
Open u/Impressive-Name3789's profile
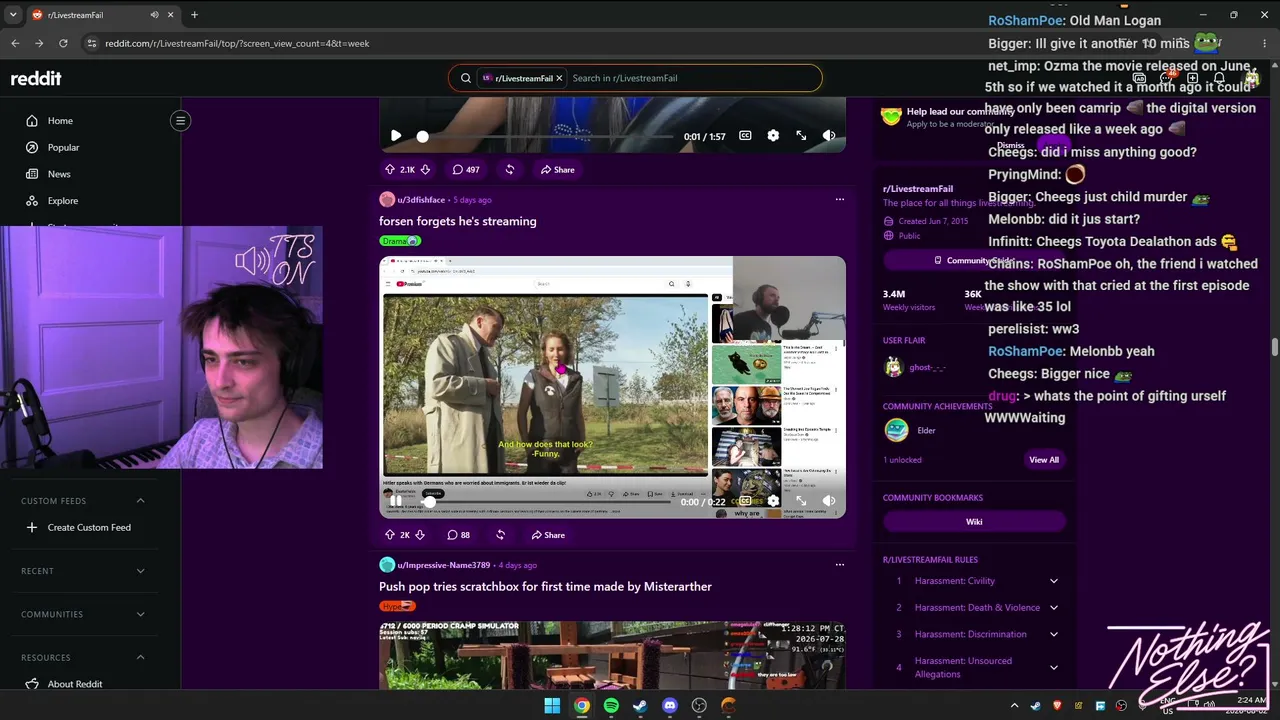[443, 565]
